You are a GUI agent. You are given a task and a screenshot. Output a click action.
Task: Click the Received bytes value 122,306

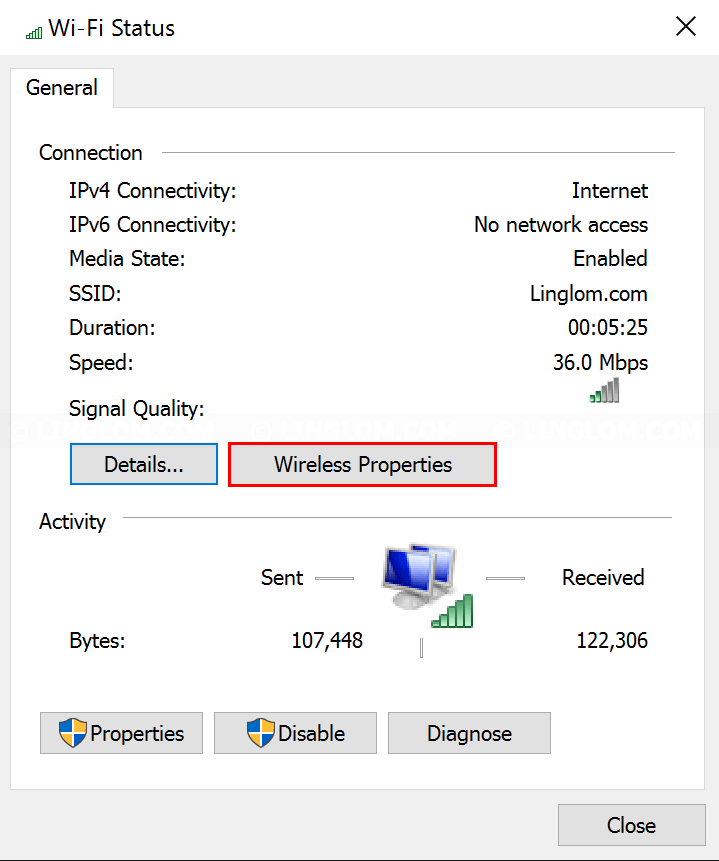tap(612, 640)
